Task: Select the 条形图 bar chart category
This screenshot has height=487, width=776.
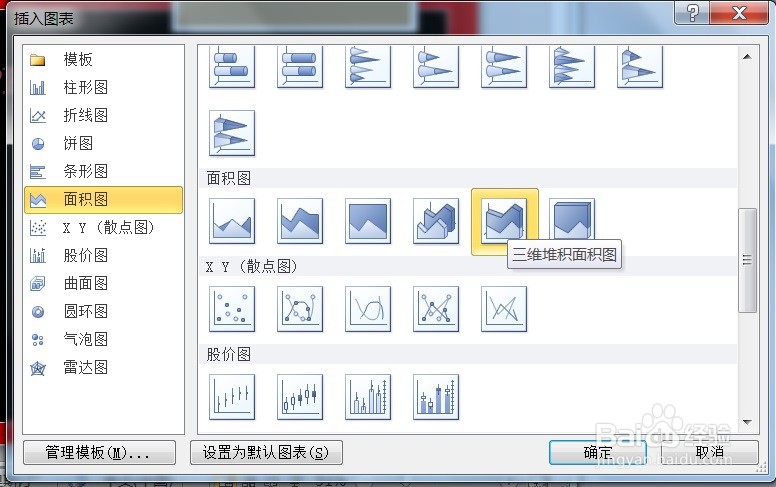Action: click(103, 171)
